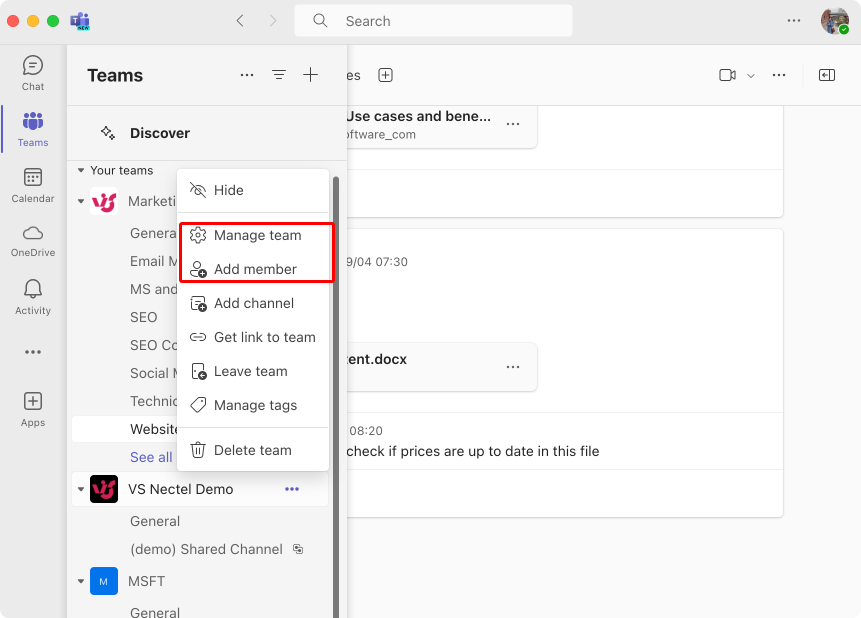Open the Chat section in sidebar
The image size is (861, 618).
pyautogui.click(x=33, y=73)
